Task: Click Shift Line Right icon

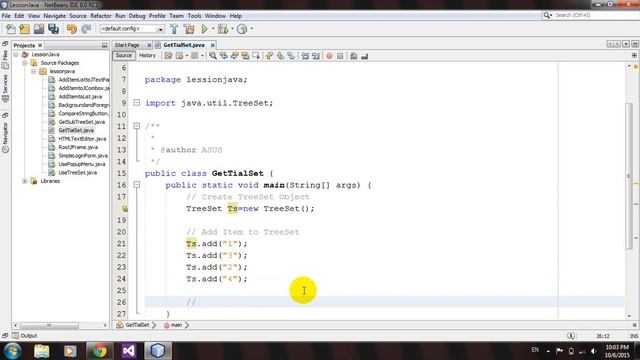Action: click(x=316, y=56)
